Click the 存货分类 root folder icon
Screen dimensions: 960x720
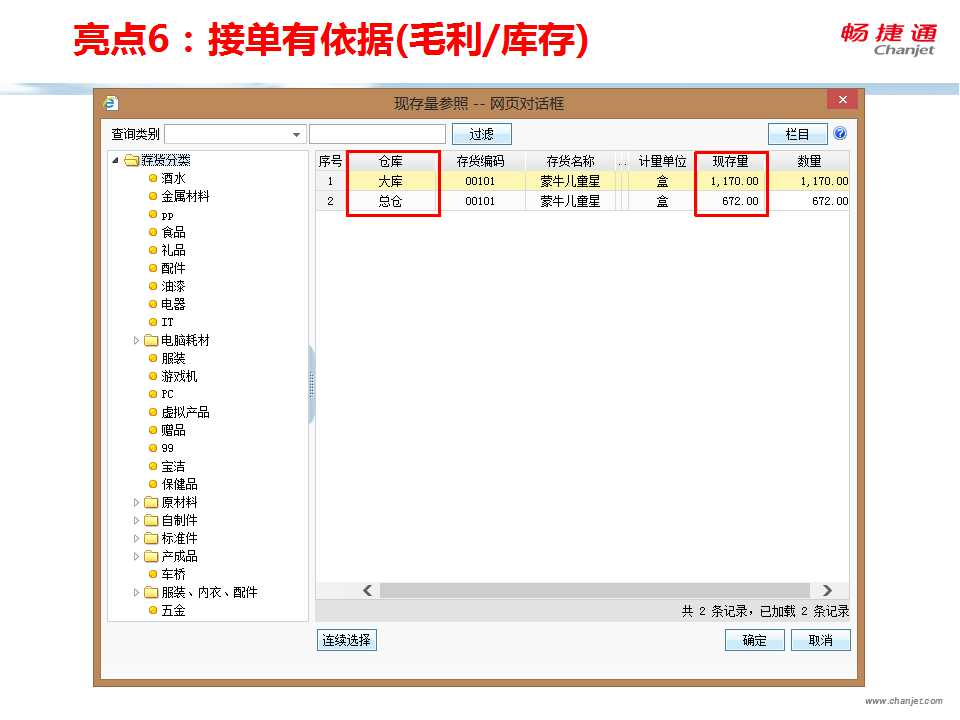[131, 161]
